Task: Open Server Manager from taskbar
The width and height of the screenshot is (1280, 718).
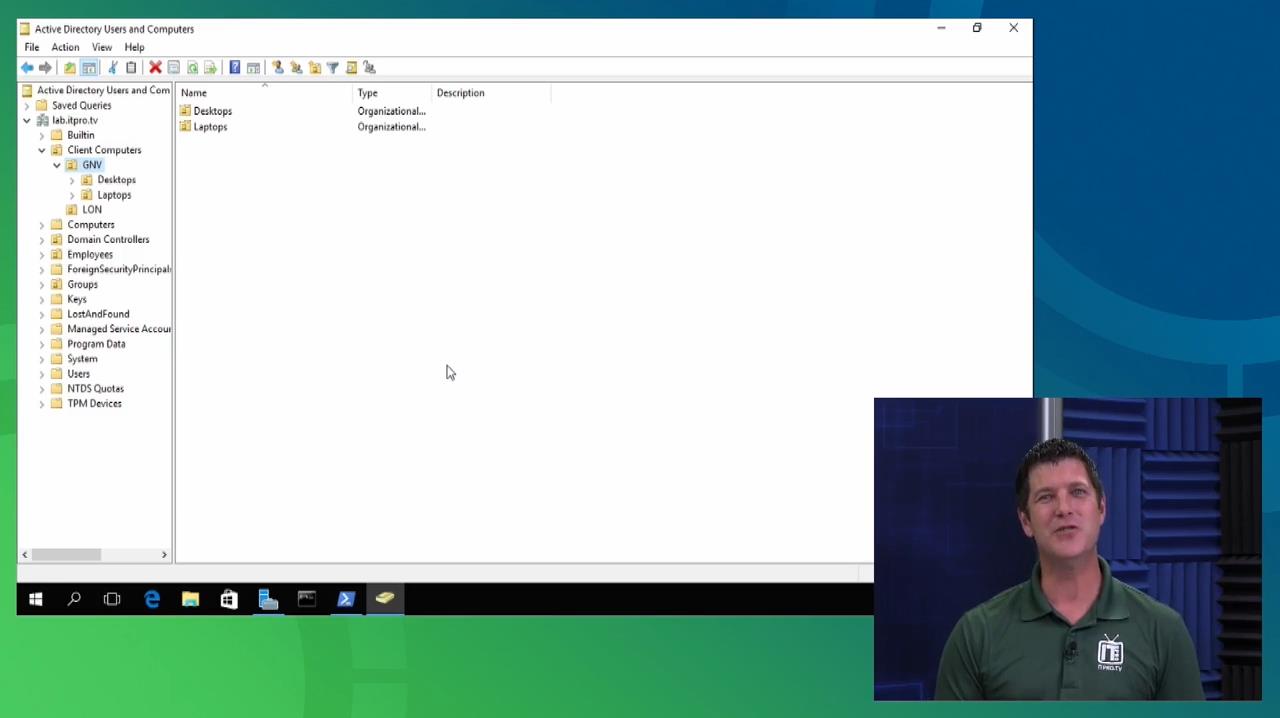Action: click(268, 599)
